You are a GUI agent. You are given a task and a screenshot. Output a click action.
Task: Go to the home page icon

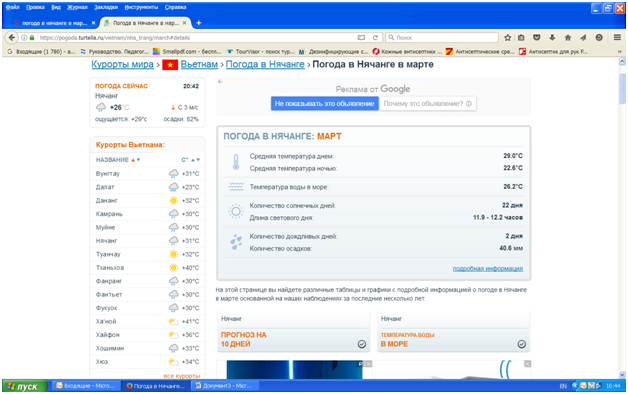[x=568, y=38]
